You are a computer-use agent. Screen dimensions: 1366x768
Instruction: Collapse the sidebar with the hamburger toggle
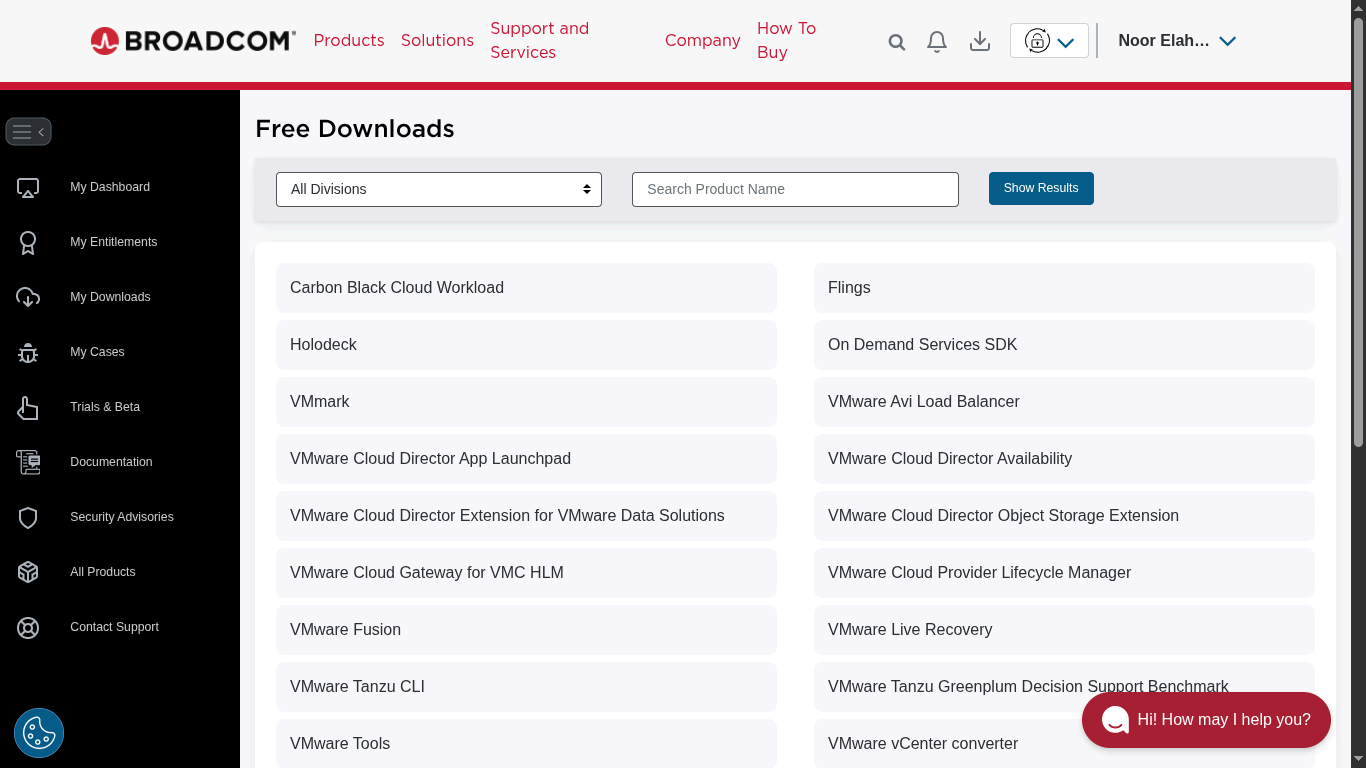(28, 131)
